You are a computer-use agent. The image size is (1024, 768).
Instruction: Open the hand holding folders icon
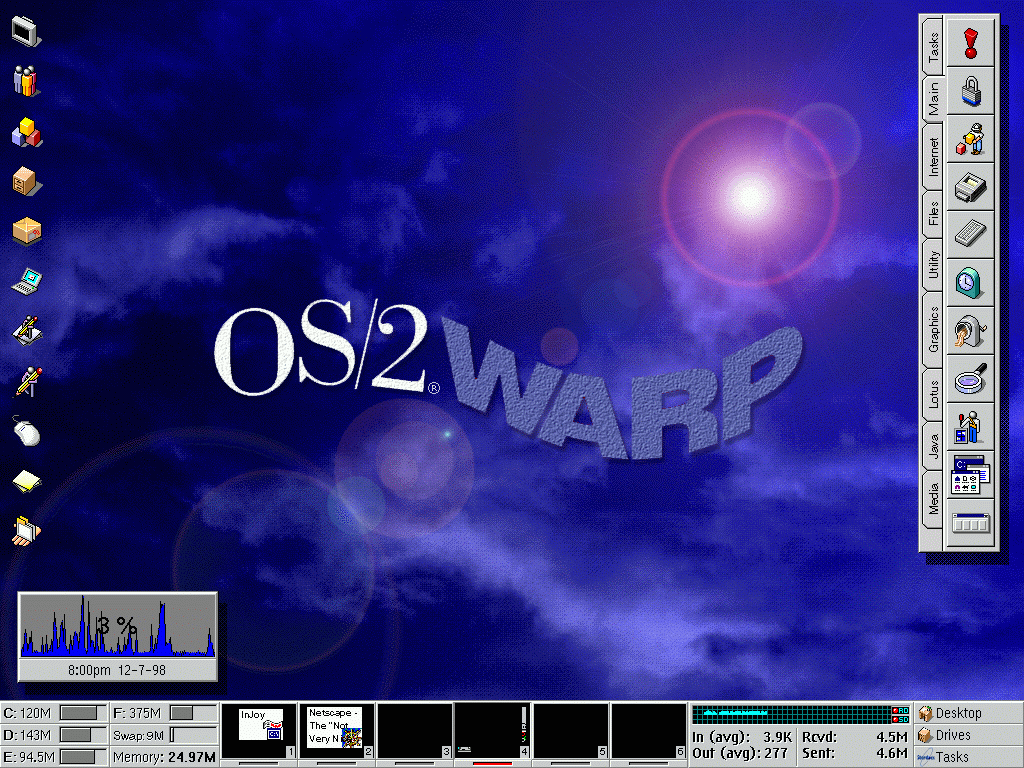click(x=26, y=530)
